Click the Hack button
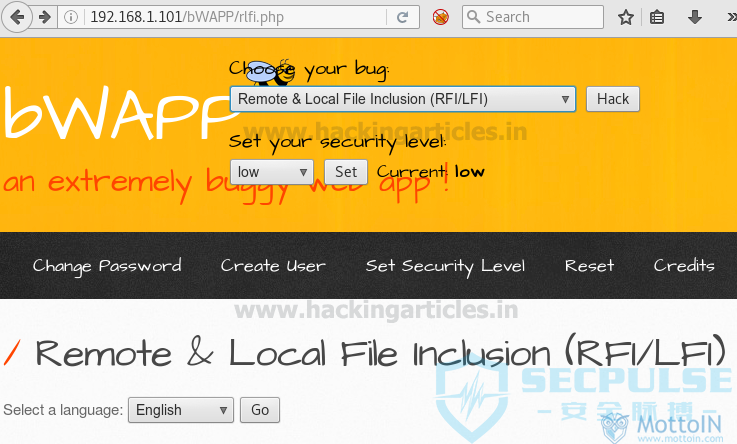This screenshot has height=444, width=737. [612, 99]
